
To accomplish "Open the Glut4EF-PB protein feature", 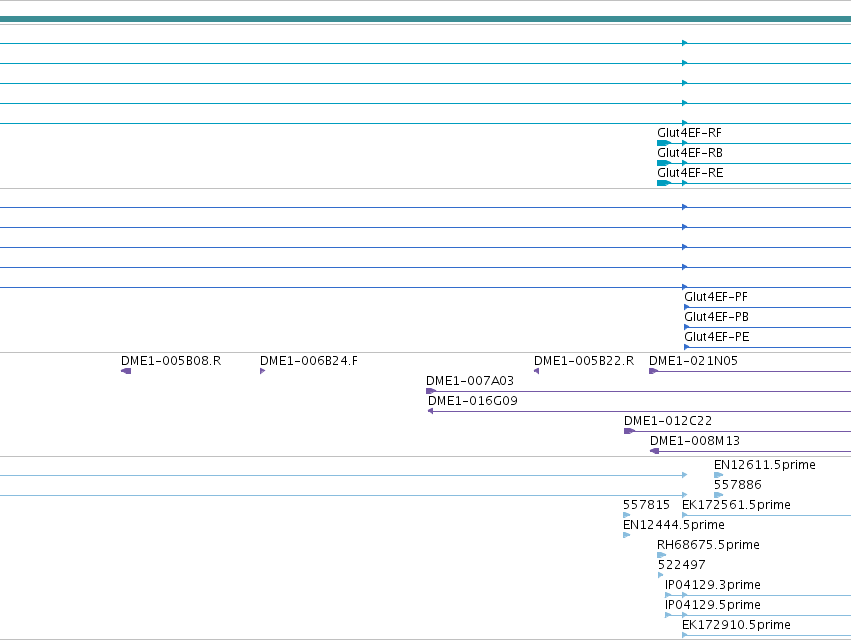I will pos(716,317).
